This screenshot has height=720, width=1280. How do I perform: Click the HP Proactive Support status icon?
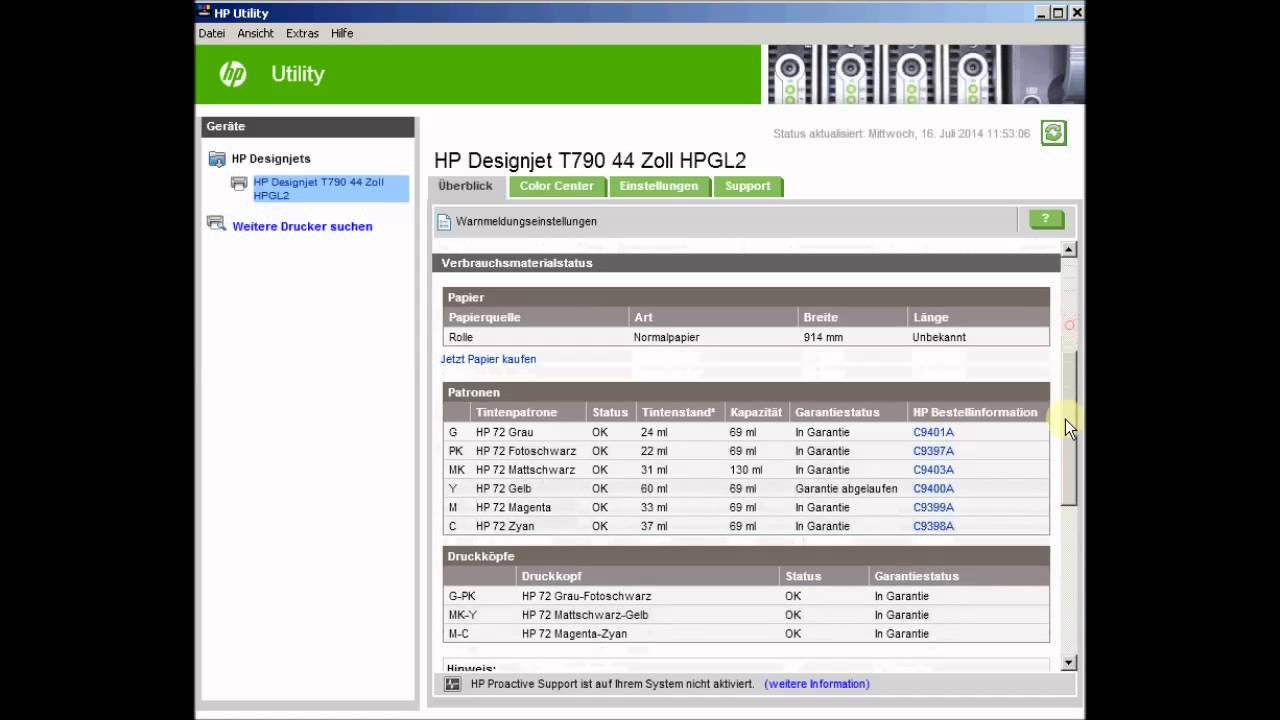(453, 684)
